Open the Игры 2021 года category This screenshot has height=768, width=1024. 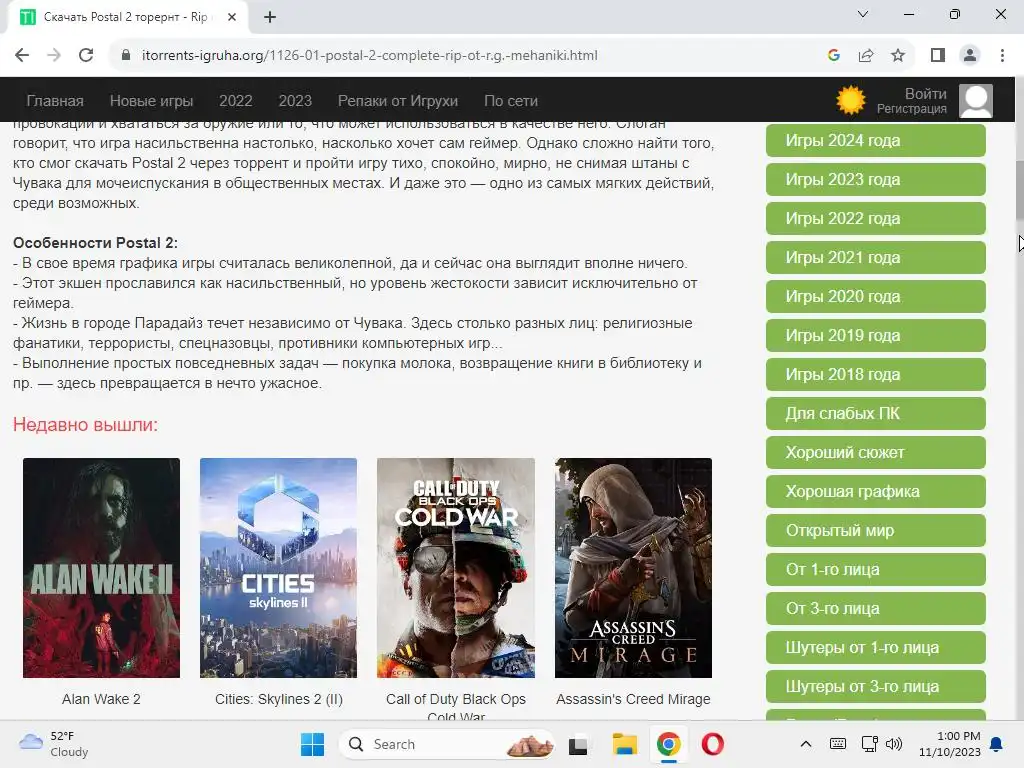click(x=876, y=257)
